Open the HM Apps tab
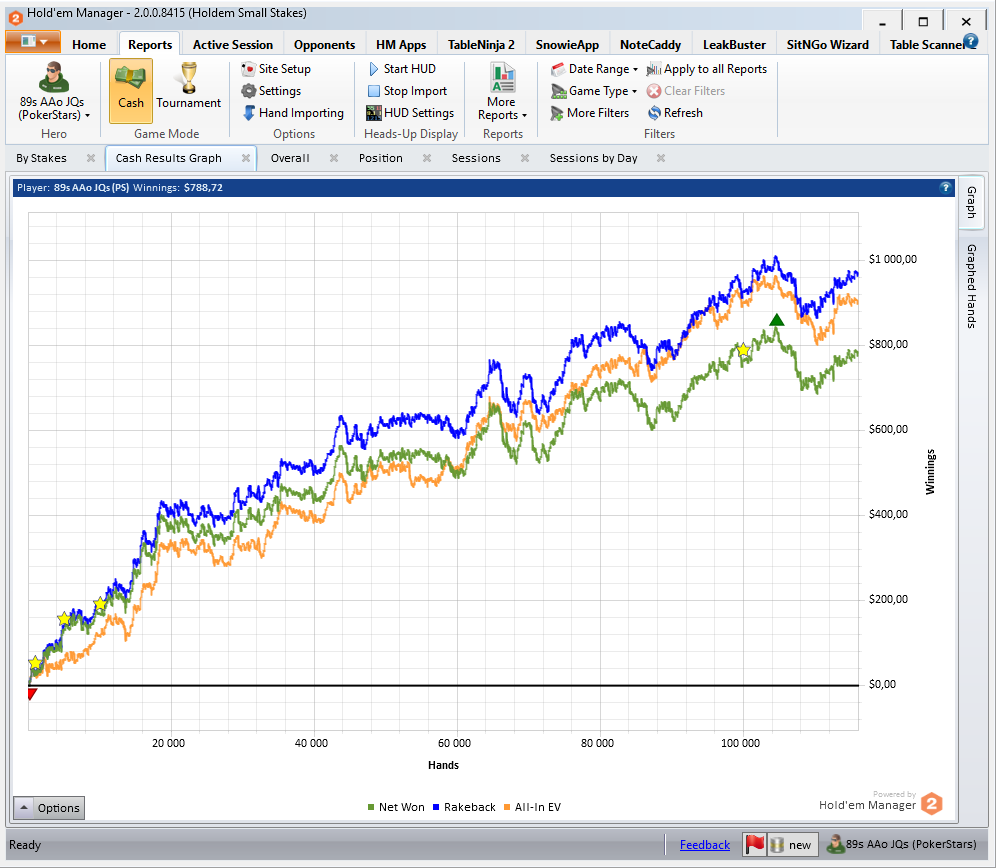 (x=401, y=44)
